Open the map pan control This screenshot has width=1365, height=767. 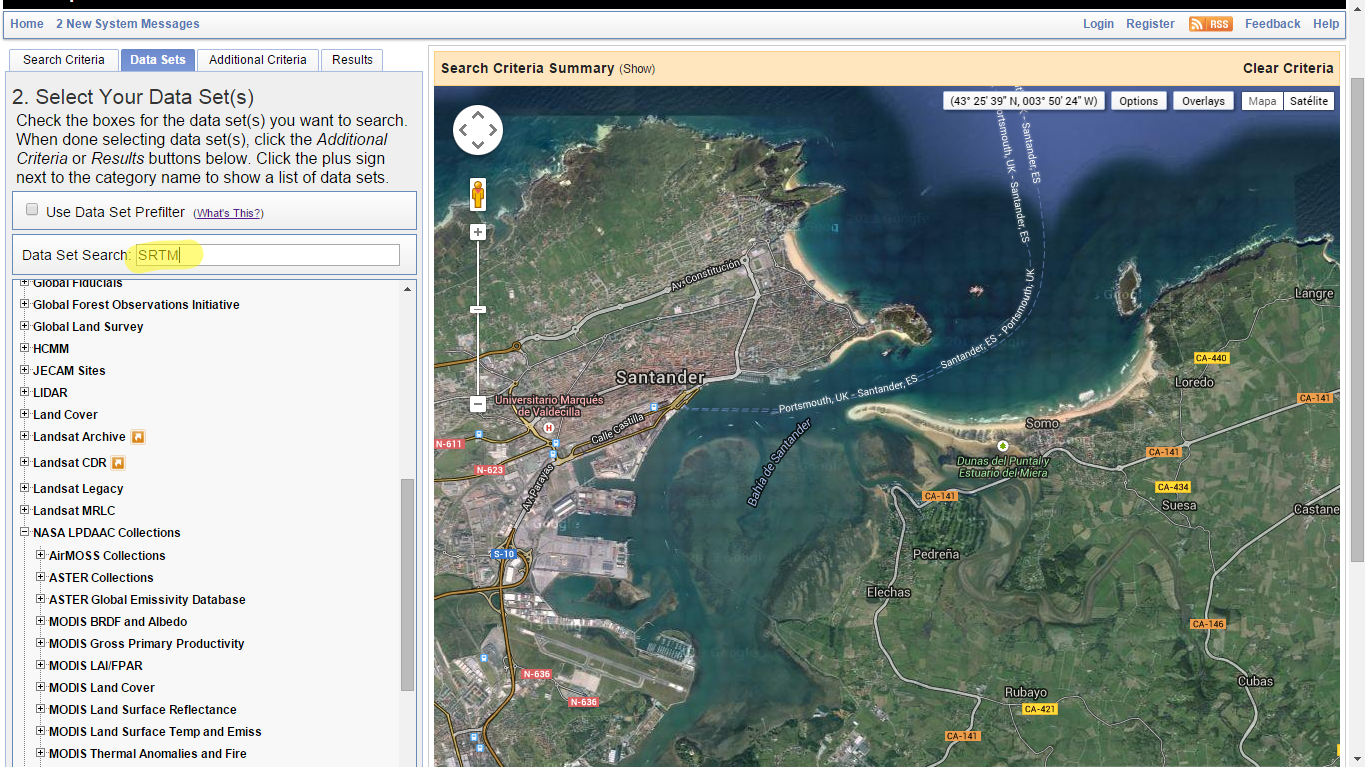pos(478,130)
